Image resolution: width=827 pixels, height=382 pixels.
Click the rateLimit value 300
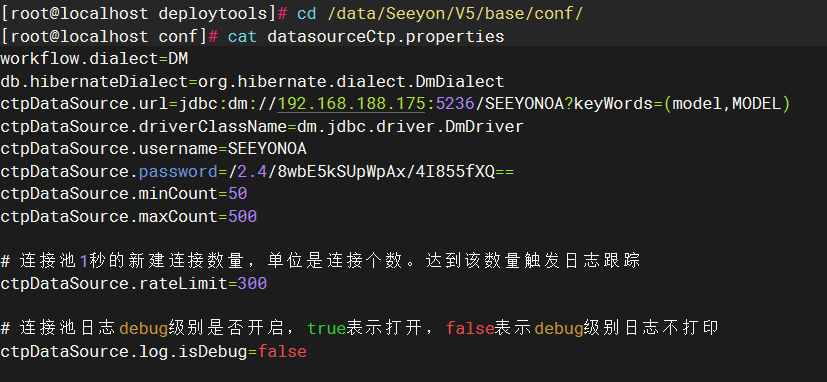point(253,284)
